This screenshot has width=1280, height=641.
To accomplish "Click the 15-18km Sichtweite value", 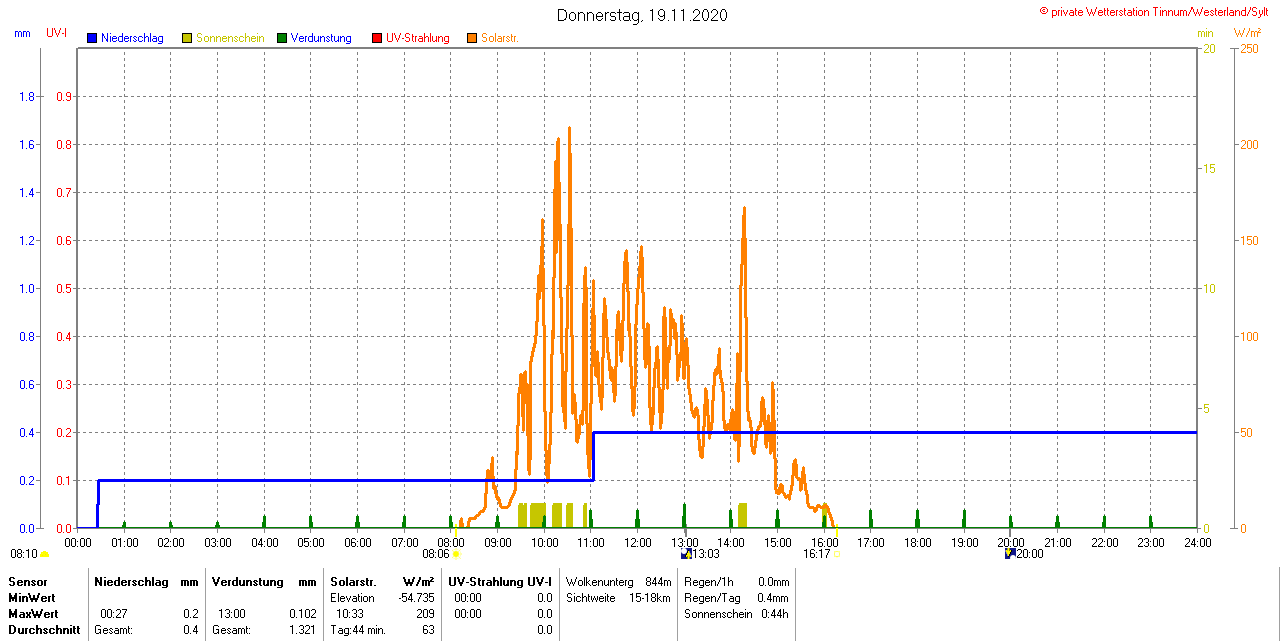I will (651, 598).
